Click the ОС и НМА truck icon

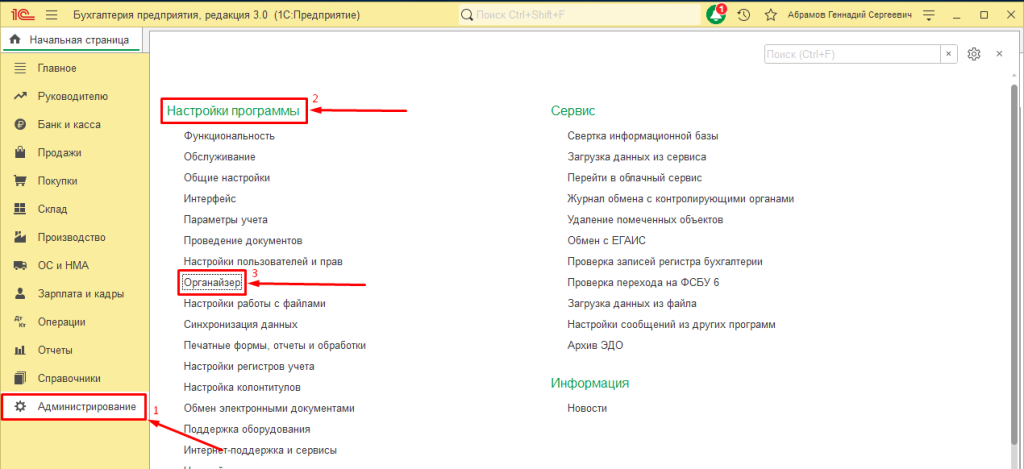[20, 265]
